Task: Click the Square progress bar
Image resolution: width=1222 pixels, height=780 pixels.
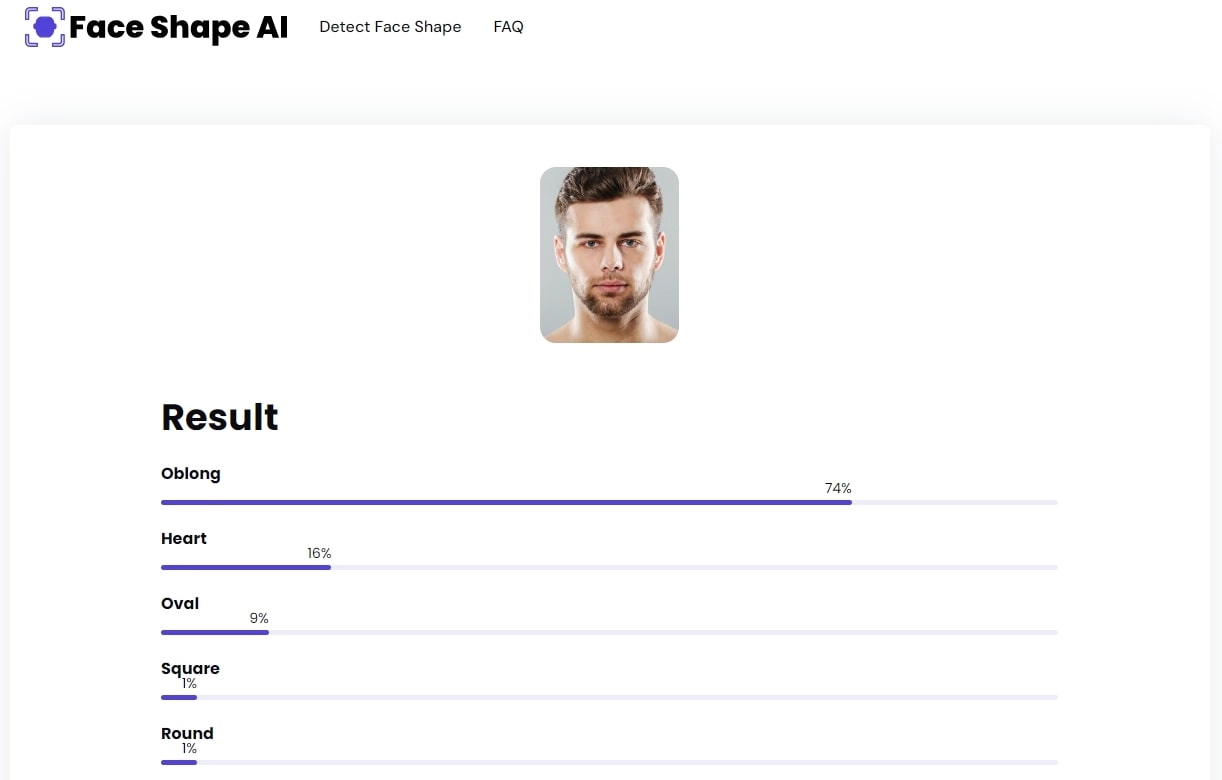Action: (609, 697)
